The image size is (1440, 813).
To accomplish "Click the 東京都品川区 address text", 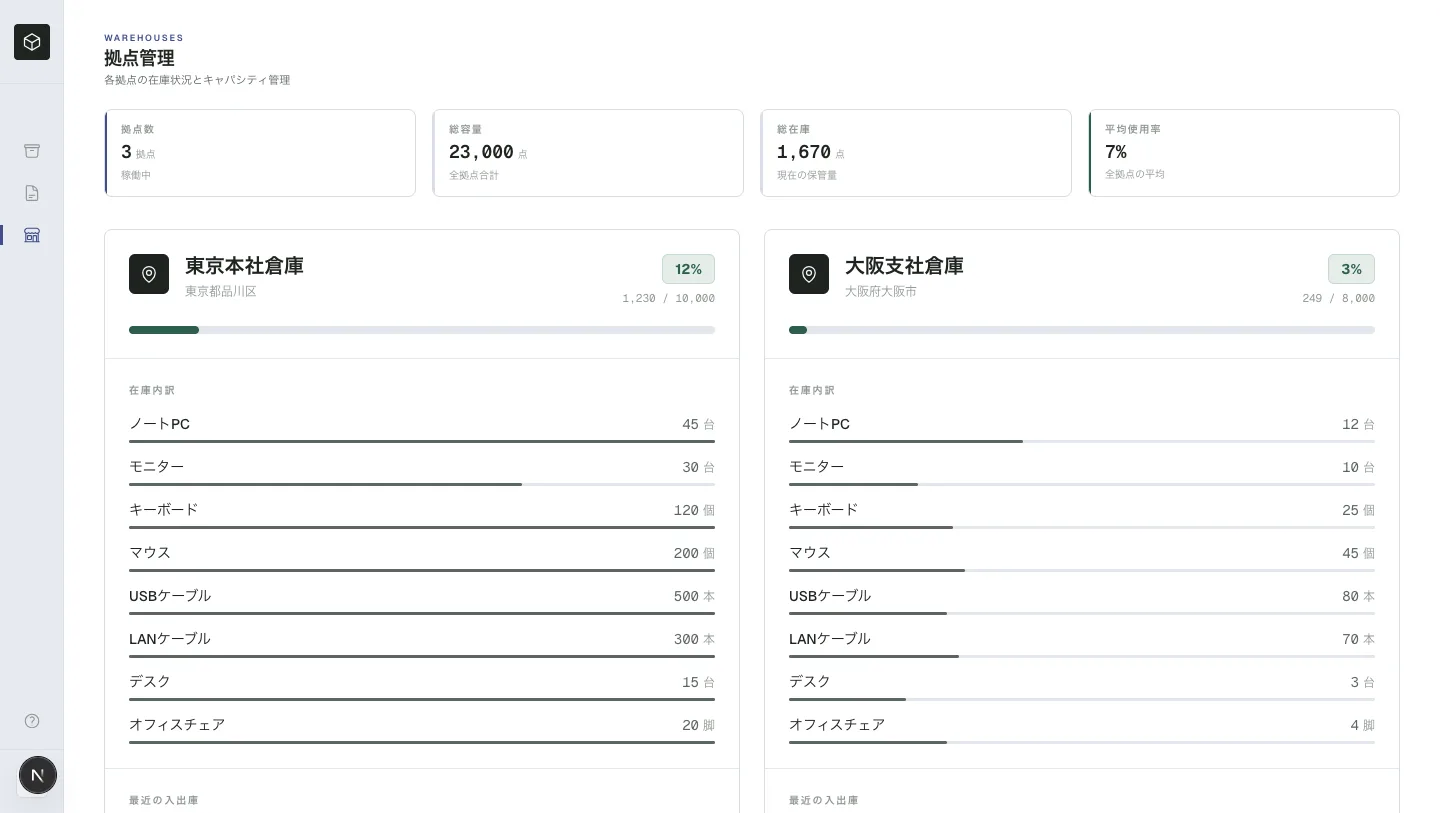I will pyautogui.click(x=221, y=292).
